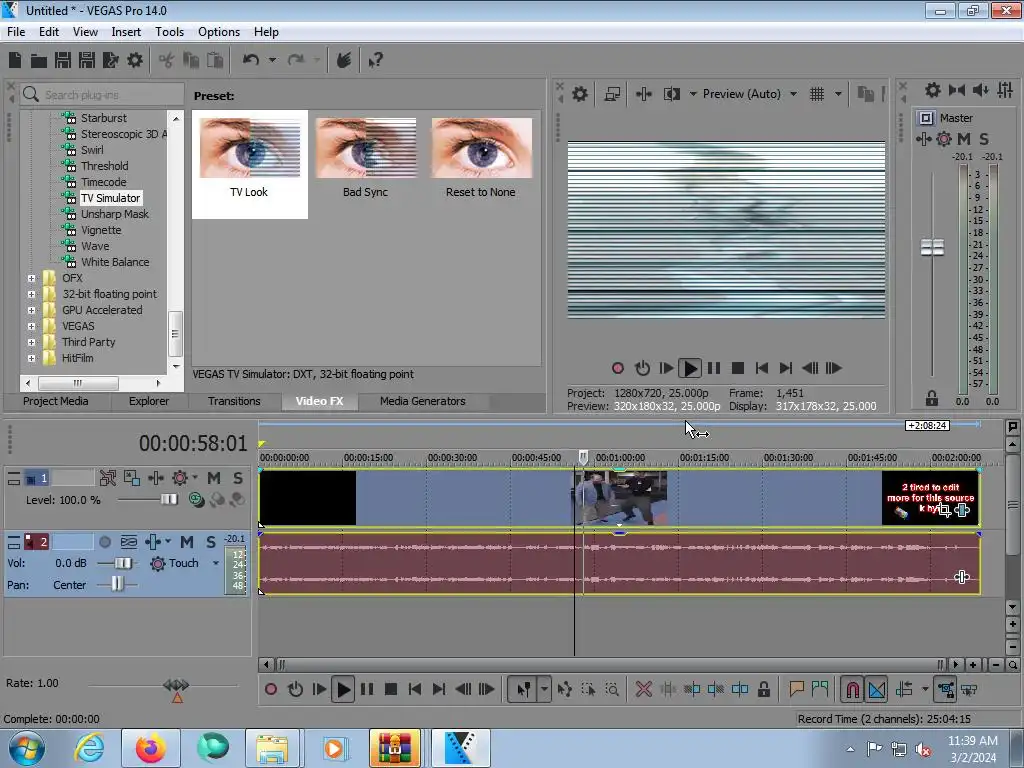Click the Lock Event padlock icon

pos(763,689)
